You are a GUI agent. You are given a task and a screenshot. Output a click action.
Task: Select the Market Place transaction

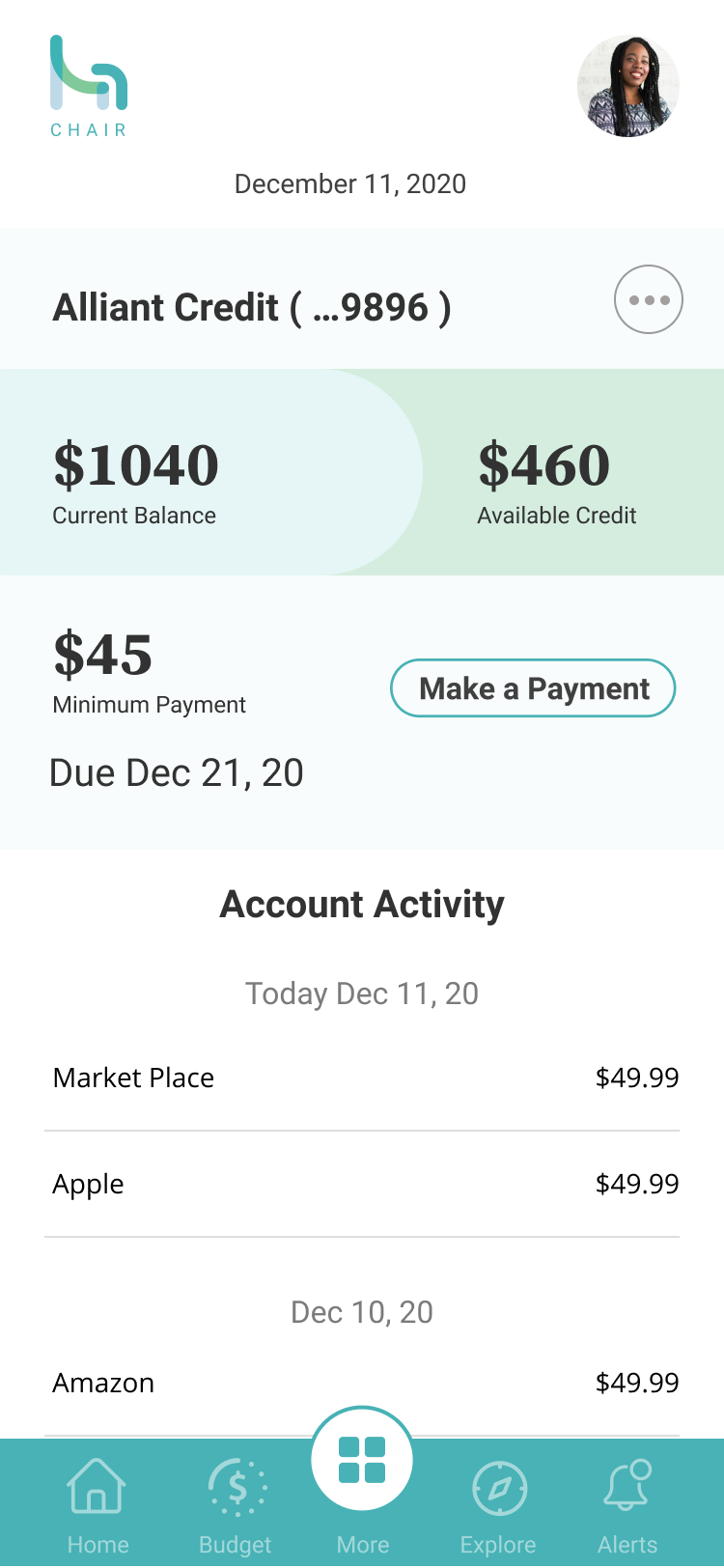coord(362,1078)
